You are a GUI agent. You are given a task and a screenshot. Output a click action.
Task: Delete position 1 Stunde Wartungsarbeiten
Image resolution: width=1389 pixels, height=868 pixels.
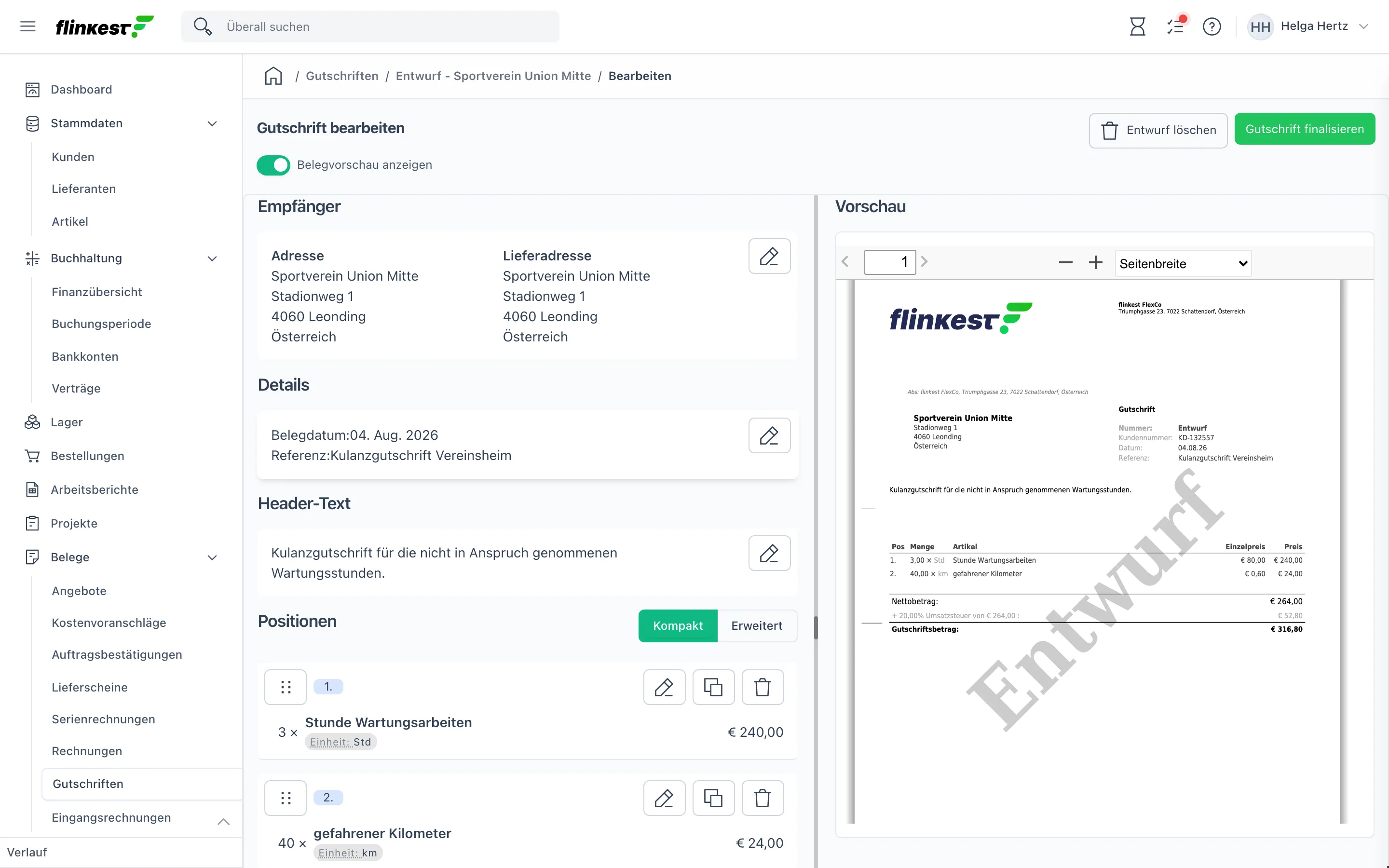763,687
